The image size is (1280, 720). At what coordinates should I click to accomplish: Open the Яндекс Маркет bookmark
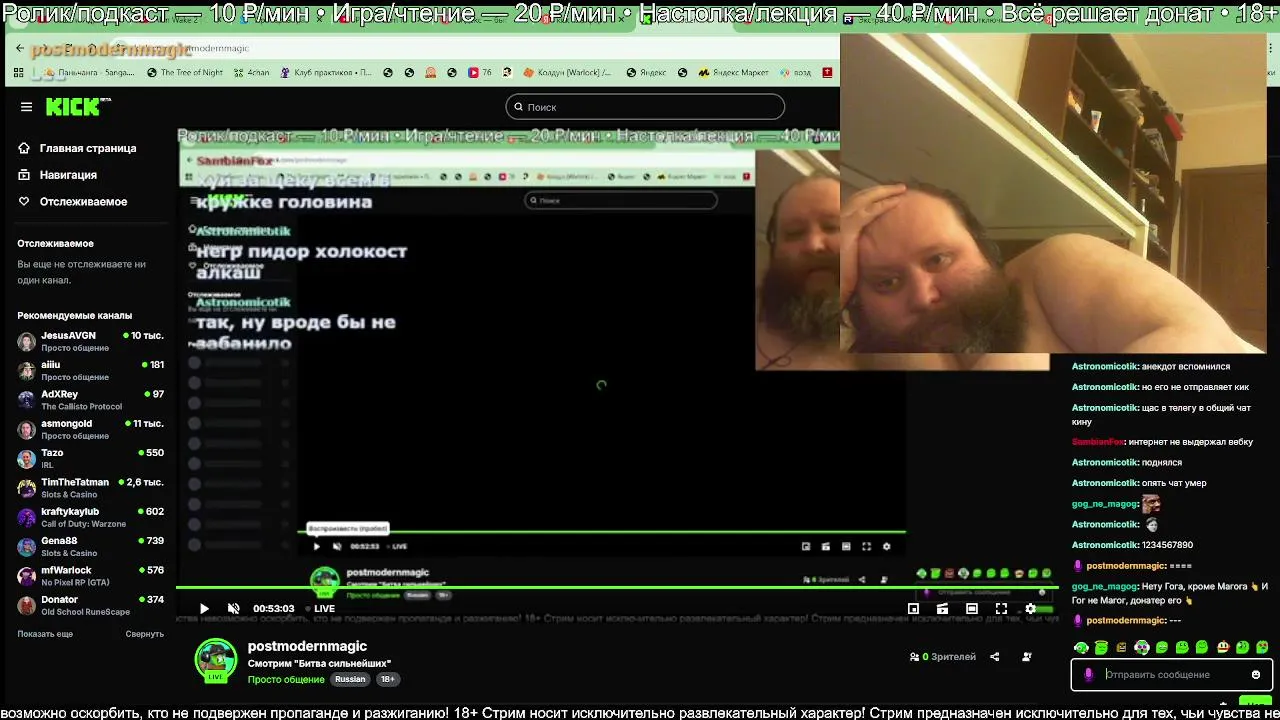pos(733,73)
